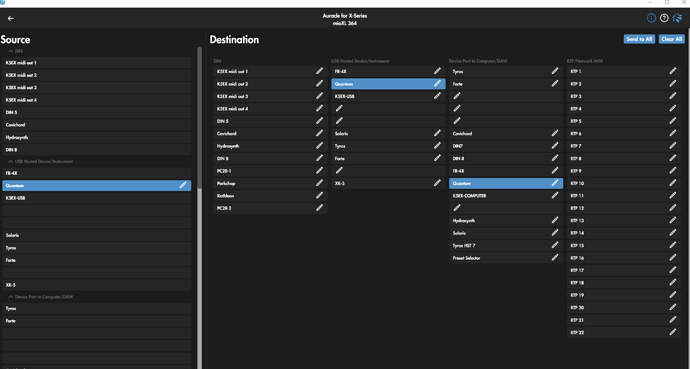Image resolution: width=690 pixels, height=369 pixels.
Task: Toggle routing to RTP 2 destination
Action: click(624, 84)
